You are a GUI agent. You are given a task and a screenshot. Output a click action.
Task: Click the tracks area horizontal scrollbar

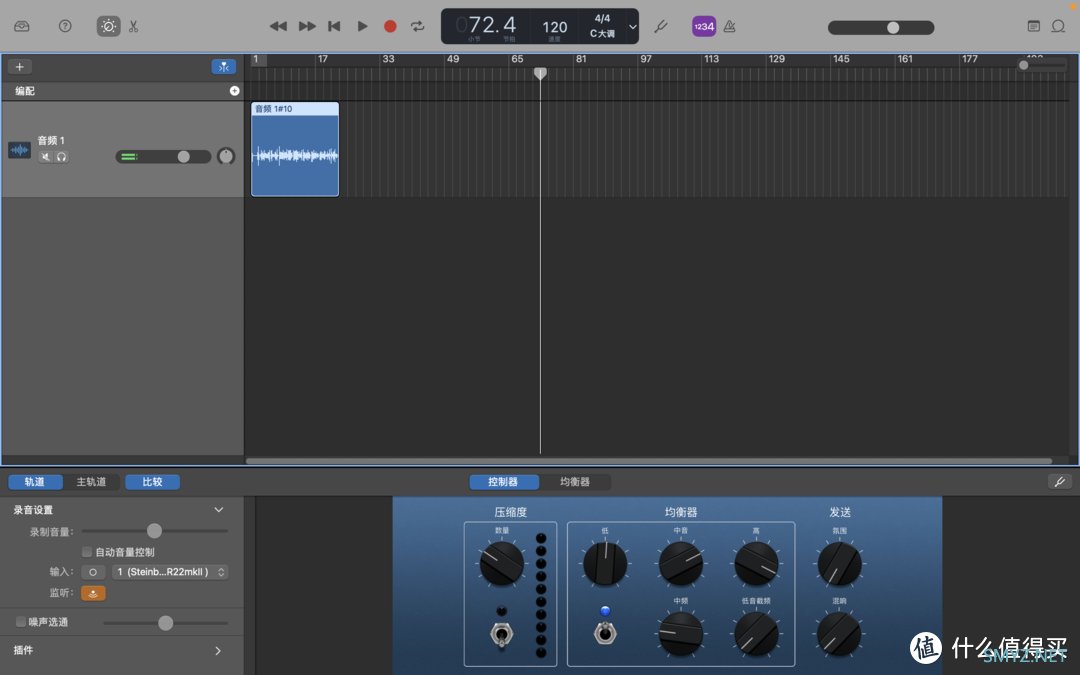pyautogui.click(x=648, y=461)
